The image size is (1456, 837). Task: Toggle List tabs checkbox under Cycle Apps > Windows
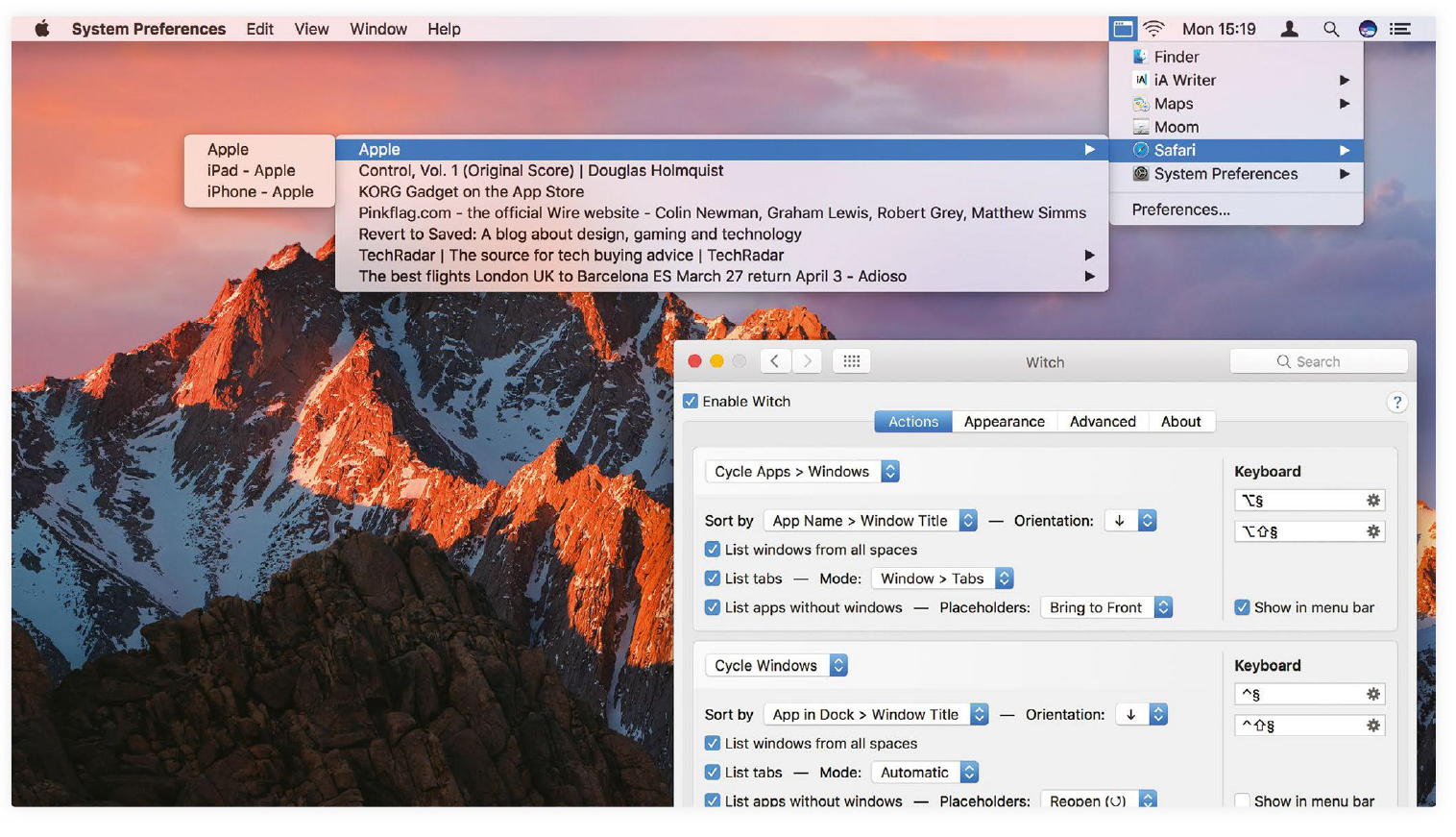point(713,579)
